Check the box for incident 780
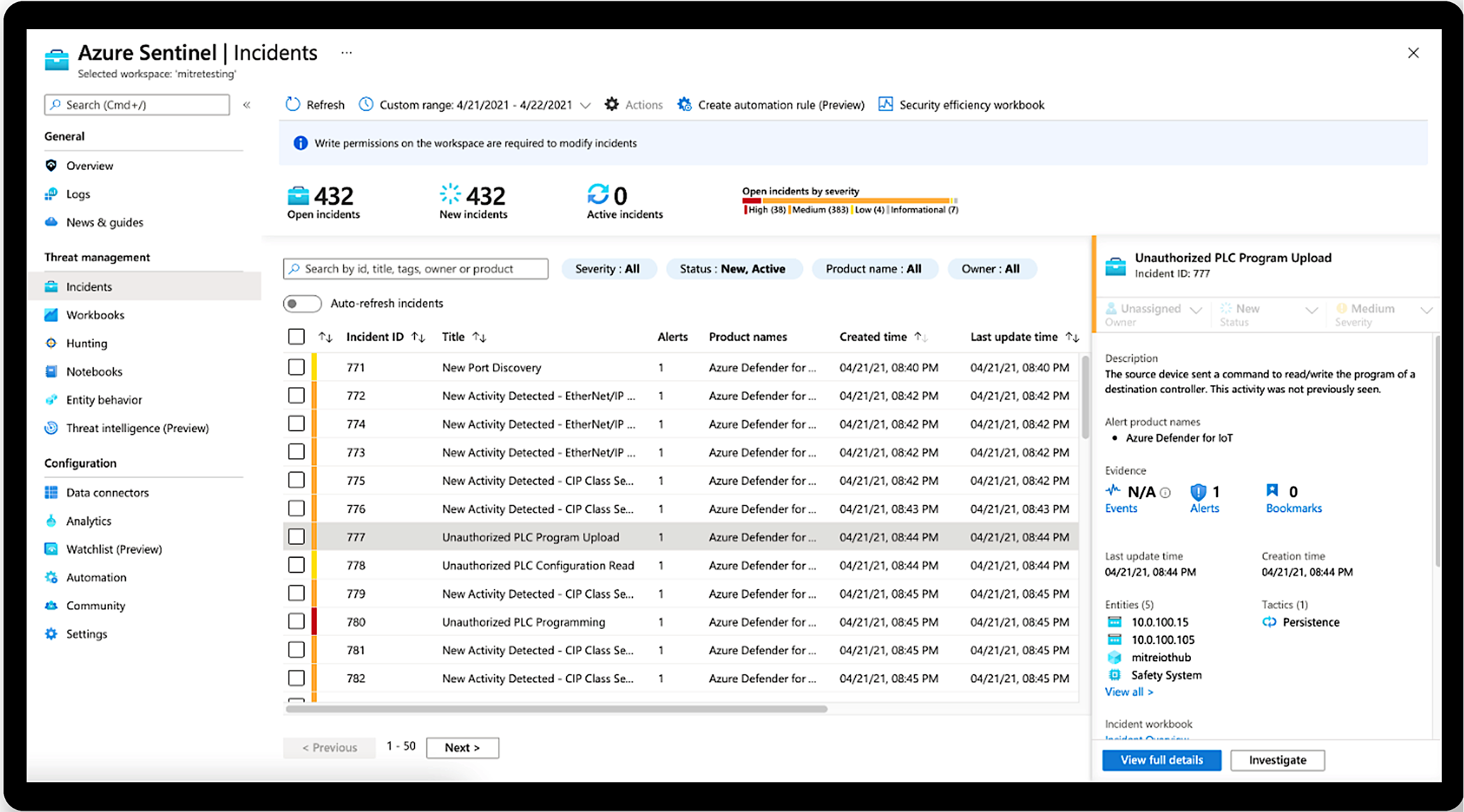 pyautogui.click(x=296, y=621)
